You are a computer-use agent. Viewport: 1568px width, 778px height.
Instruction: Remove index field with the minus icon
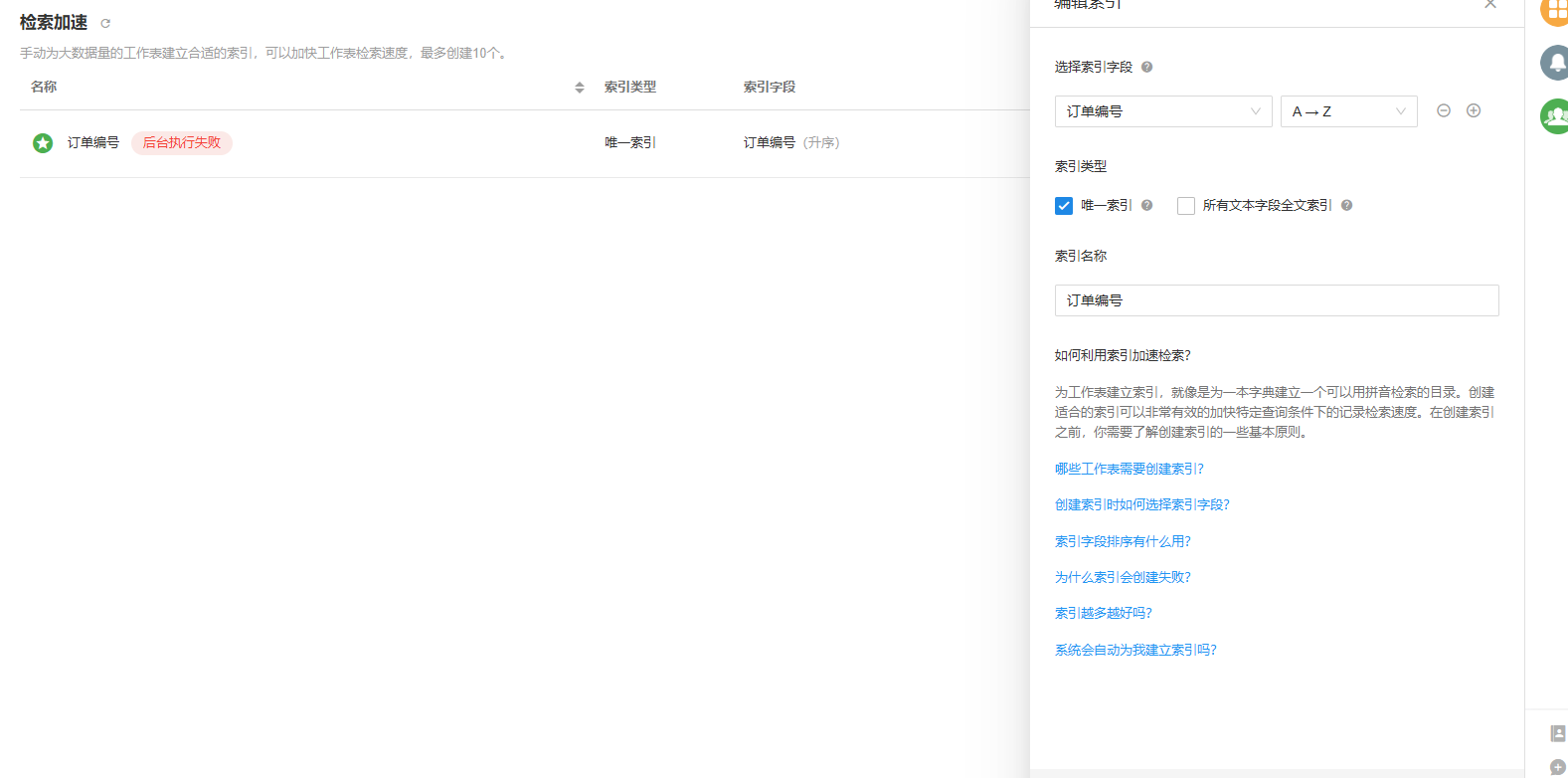tap(1444, 110)
